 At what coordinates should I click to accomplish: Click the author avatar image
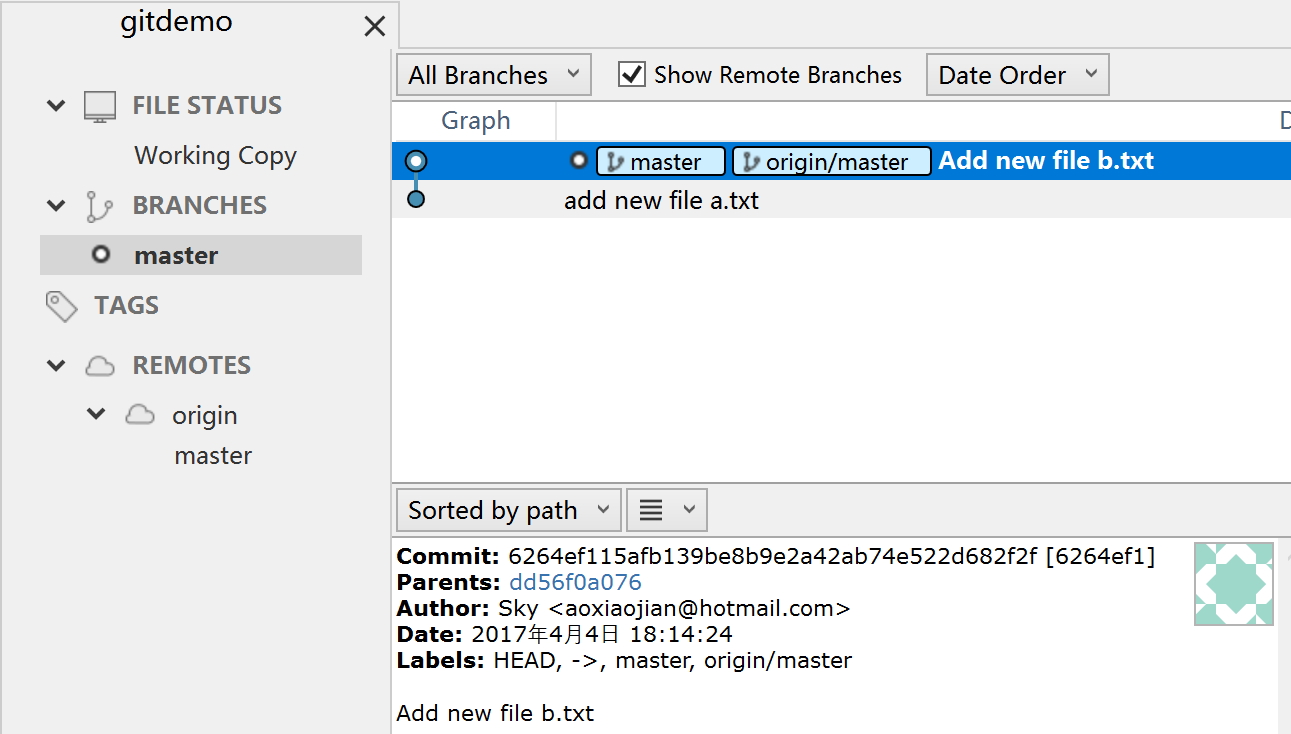point(1233,584)
